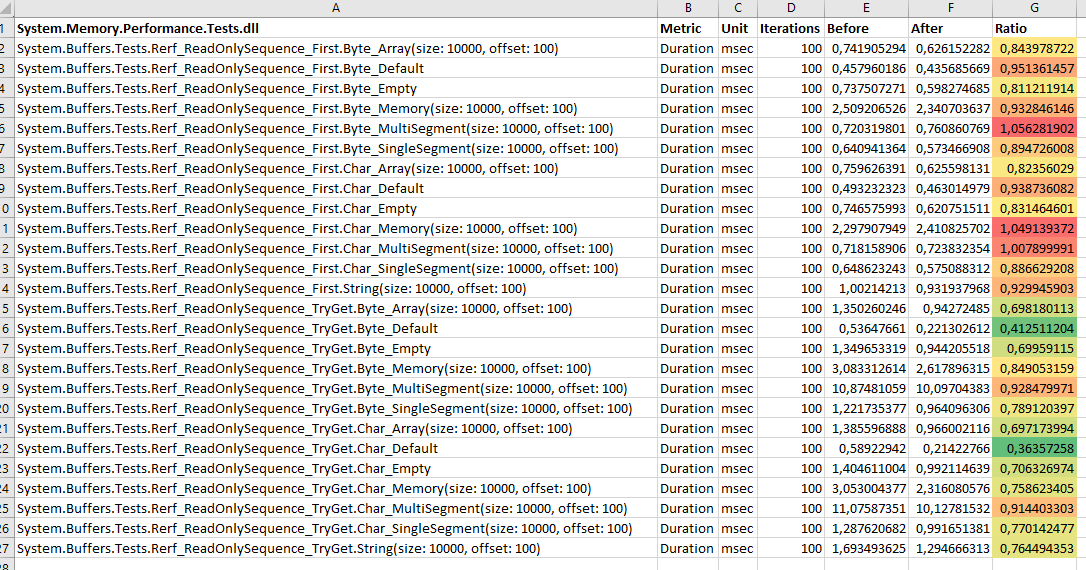The image size is (1086, 570).
Task: Click After value 0,21422766
Action: (x=950, y=449)
